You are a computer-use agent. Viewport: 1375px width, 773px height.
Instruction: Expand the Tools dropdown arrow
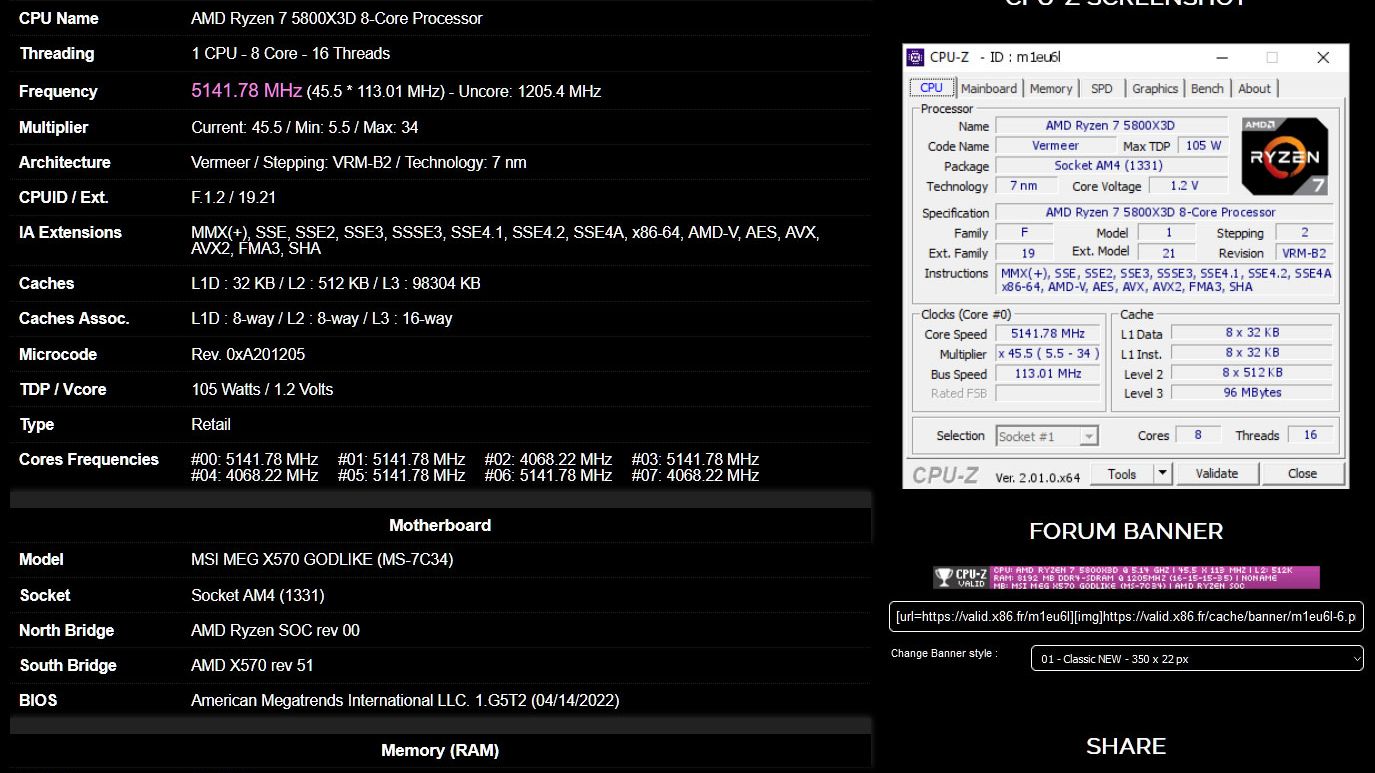(1163, 474)
